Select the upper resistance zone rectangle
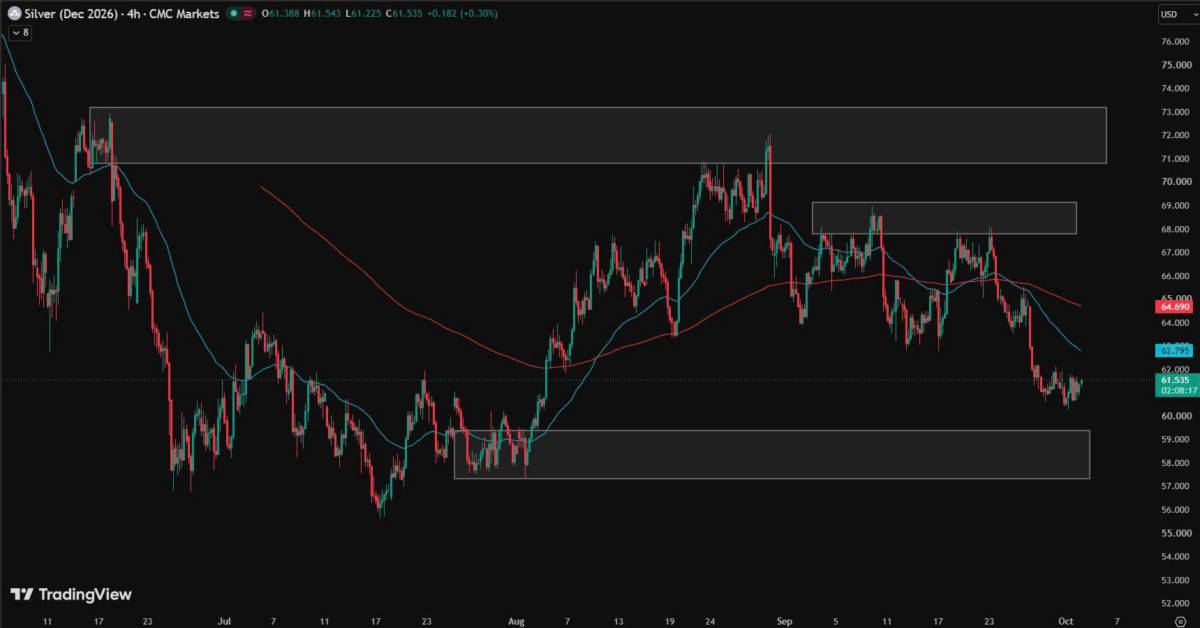This screenshot has height=628, width=1200. (x=598, y=135)
